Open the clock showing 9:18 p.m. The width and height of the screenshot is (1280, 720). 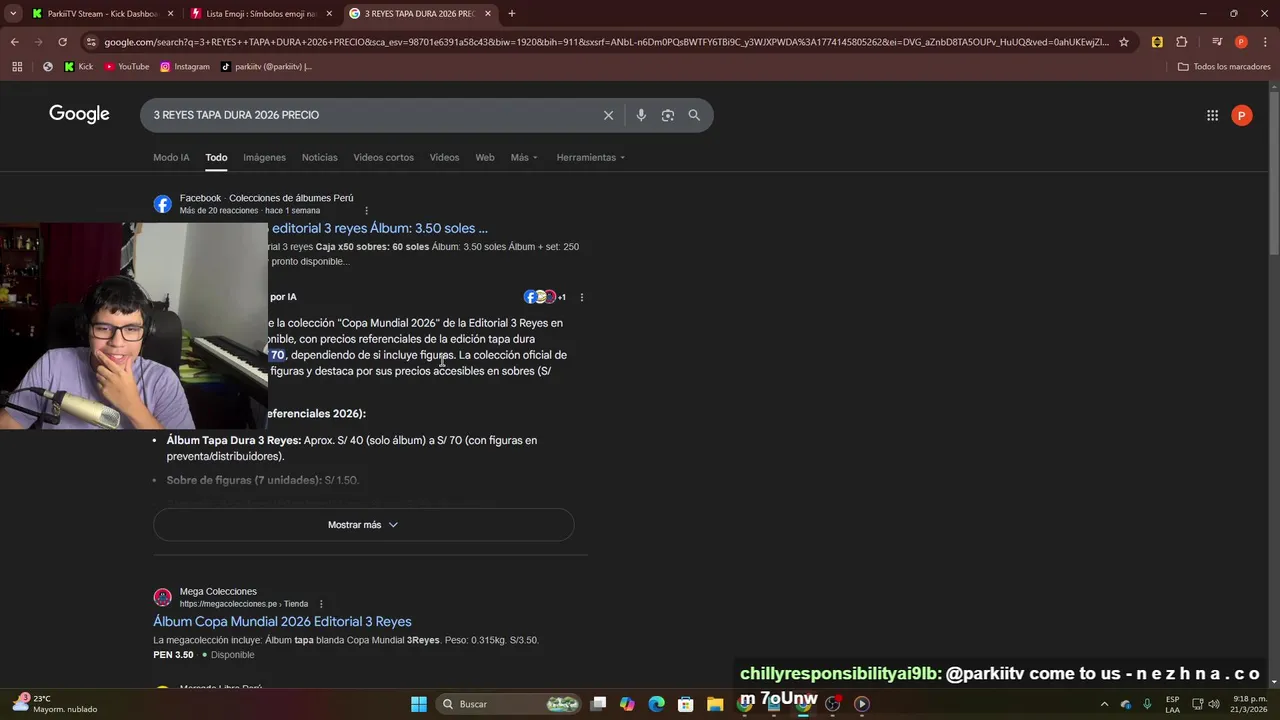(x=1250, y=704)
